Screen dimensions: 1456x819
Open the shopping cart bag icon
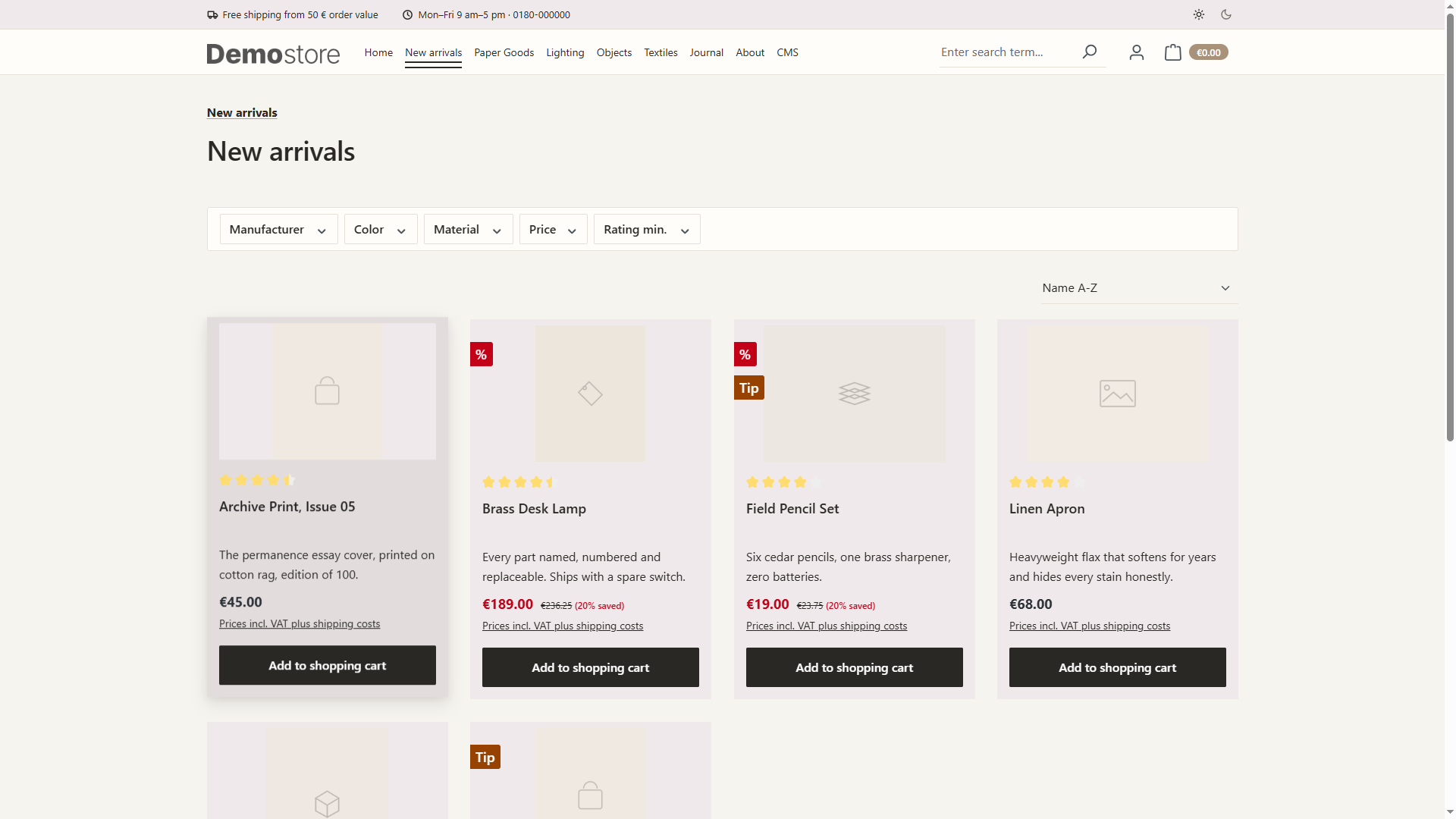tap(1172, 52)
